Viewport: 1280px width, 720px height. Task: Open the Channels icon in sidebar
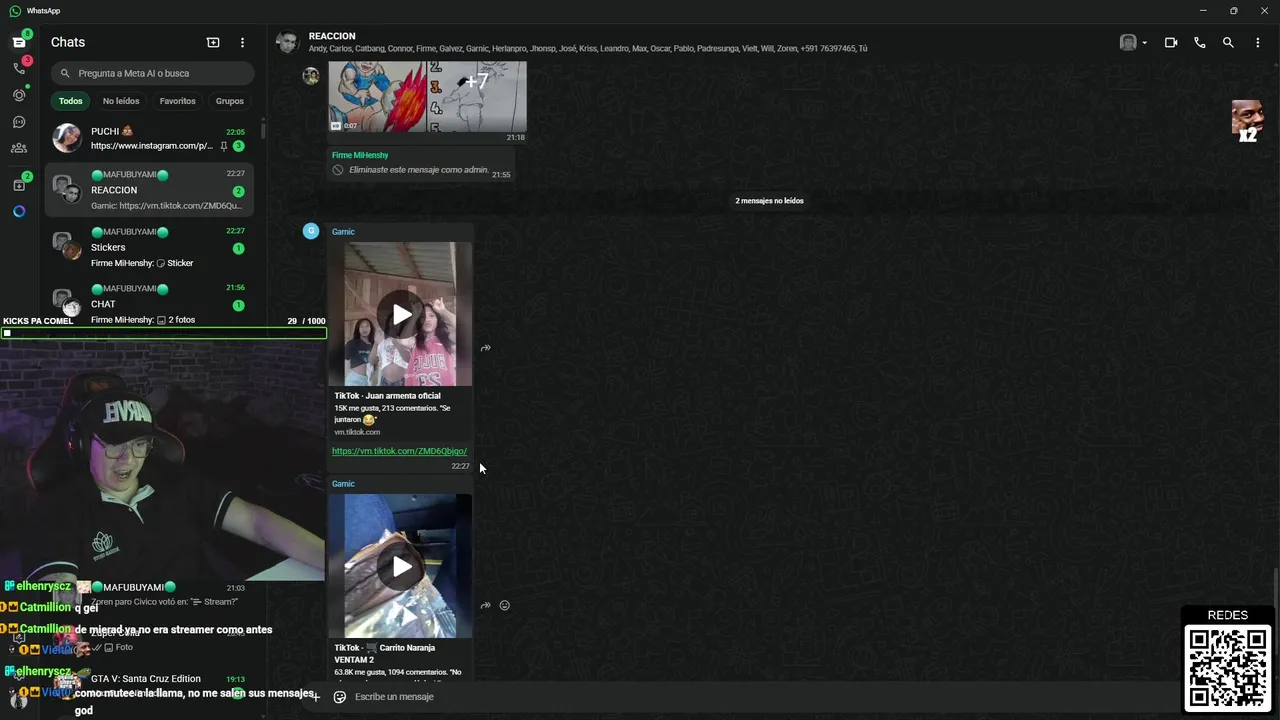(19, 122)
